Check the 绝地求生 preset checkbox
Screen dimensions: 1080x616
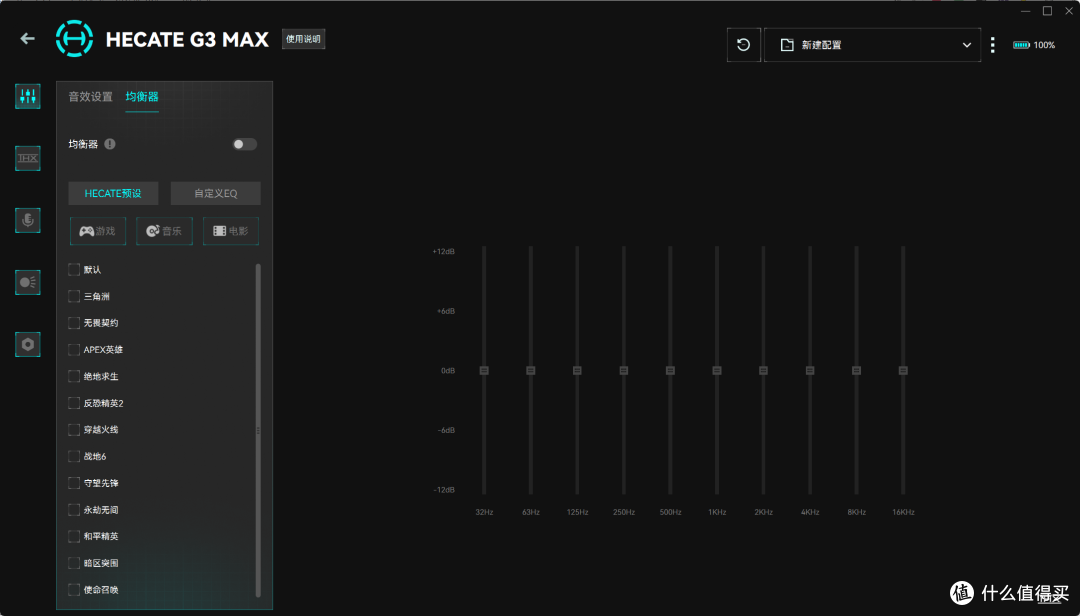click(74, 376)
